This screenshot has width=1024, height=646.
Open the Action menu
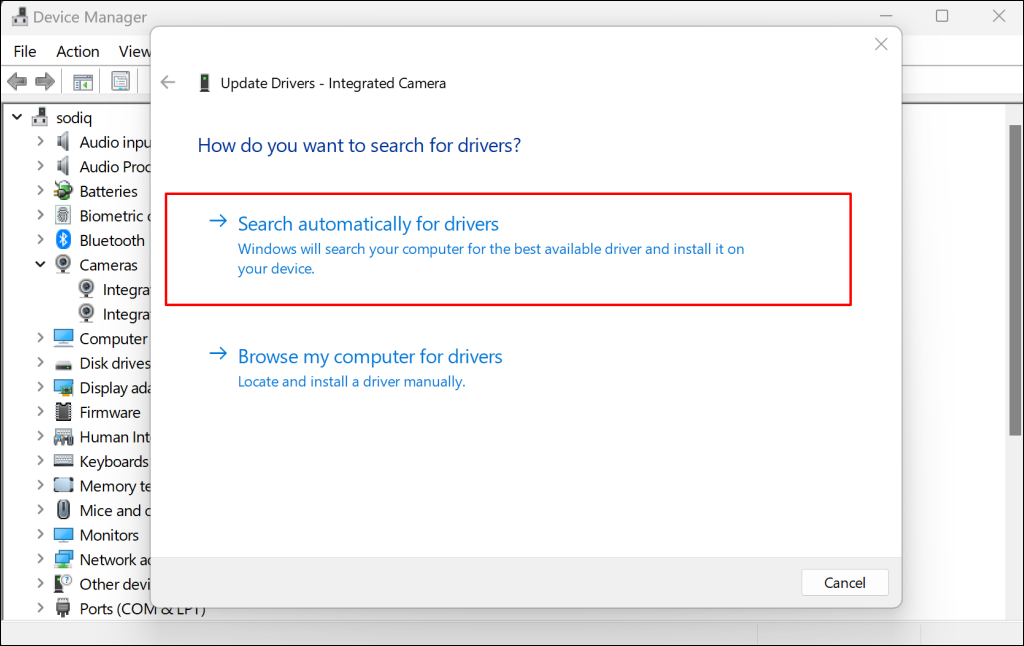tap(77, 51)
